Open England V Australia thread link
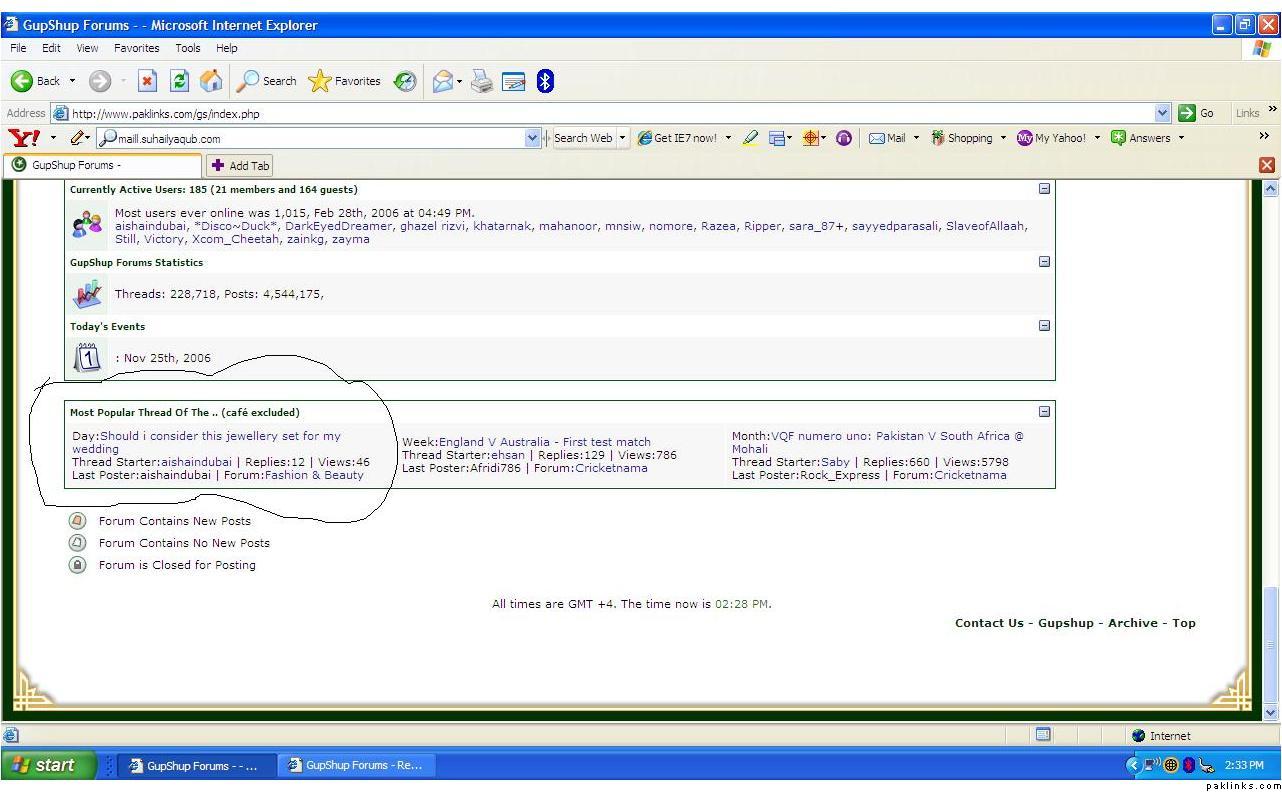This screenshot has width=1282, height=792. [544, 442]
